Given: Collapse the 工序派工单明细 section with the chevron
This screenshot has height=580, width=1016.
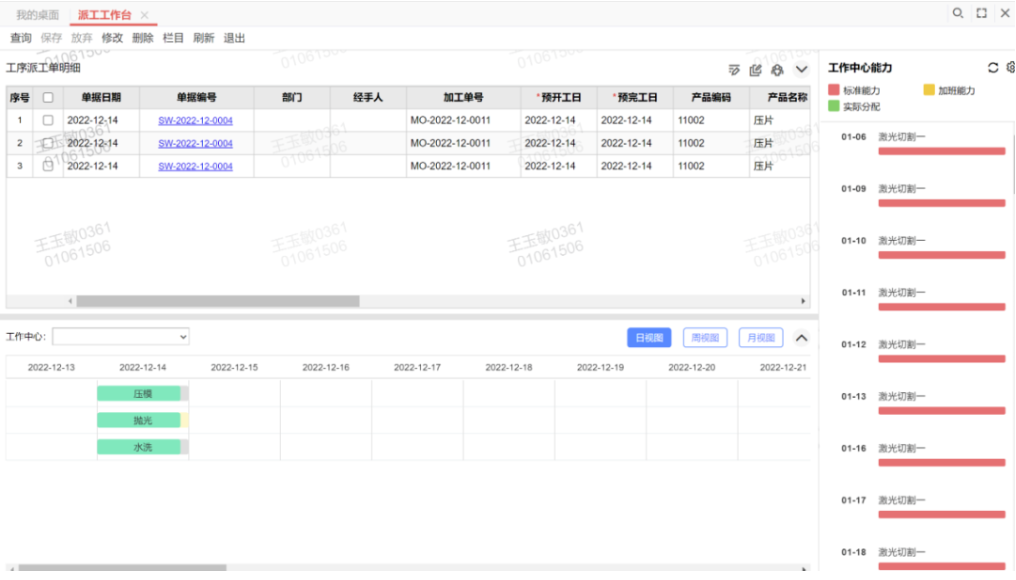Looking at the screenshot, I should tap(801, 70).
